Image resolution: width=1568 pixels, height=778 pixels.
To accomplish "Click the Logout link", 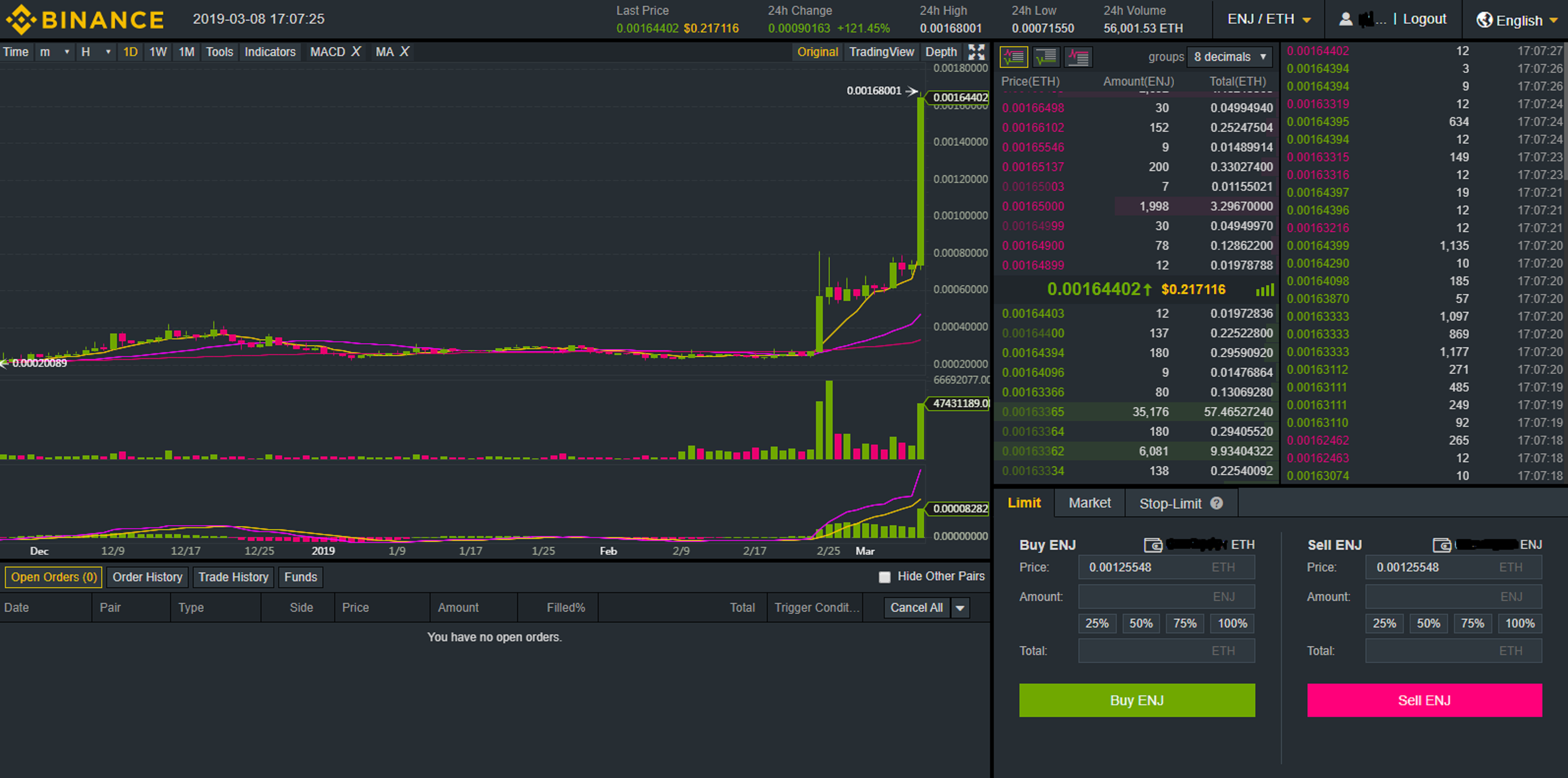I will (1424, 19).
